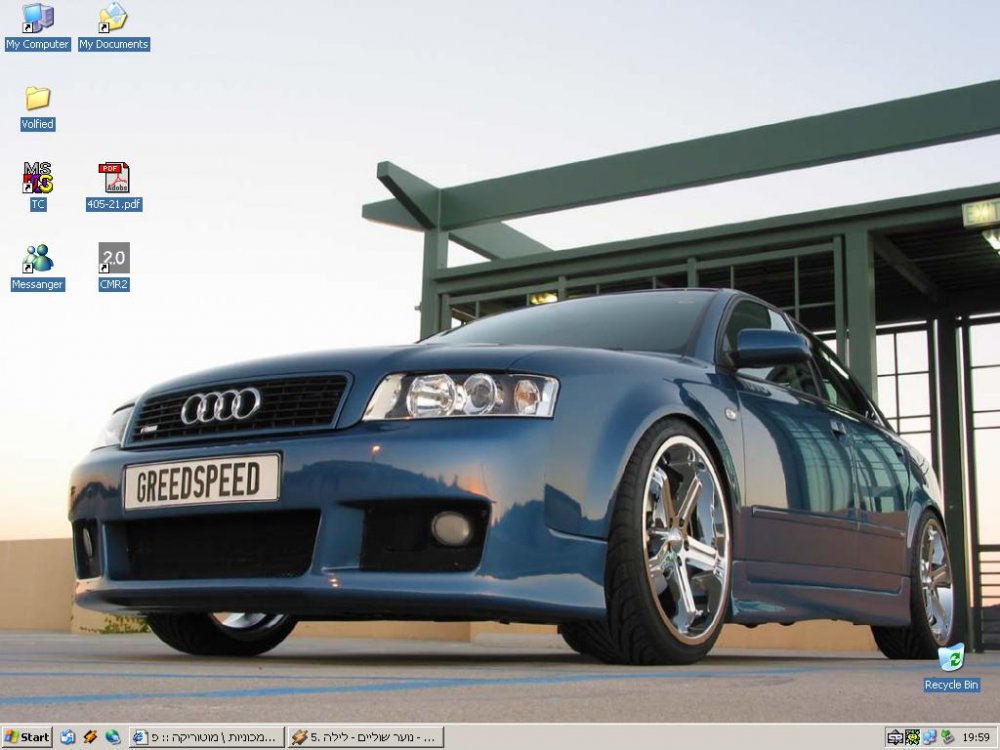Switch to the Winamp taskbar window
The image size is (1000, 750).
pos(365,737)
